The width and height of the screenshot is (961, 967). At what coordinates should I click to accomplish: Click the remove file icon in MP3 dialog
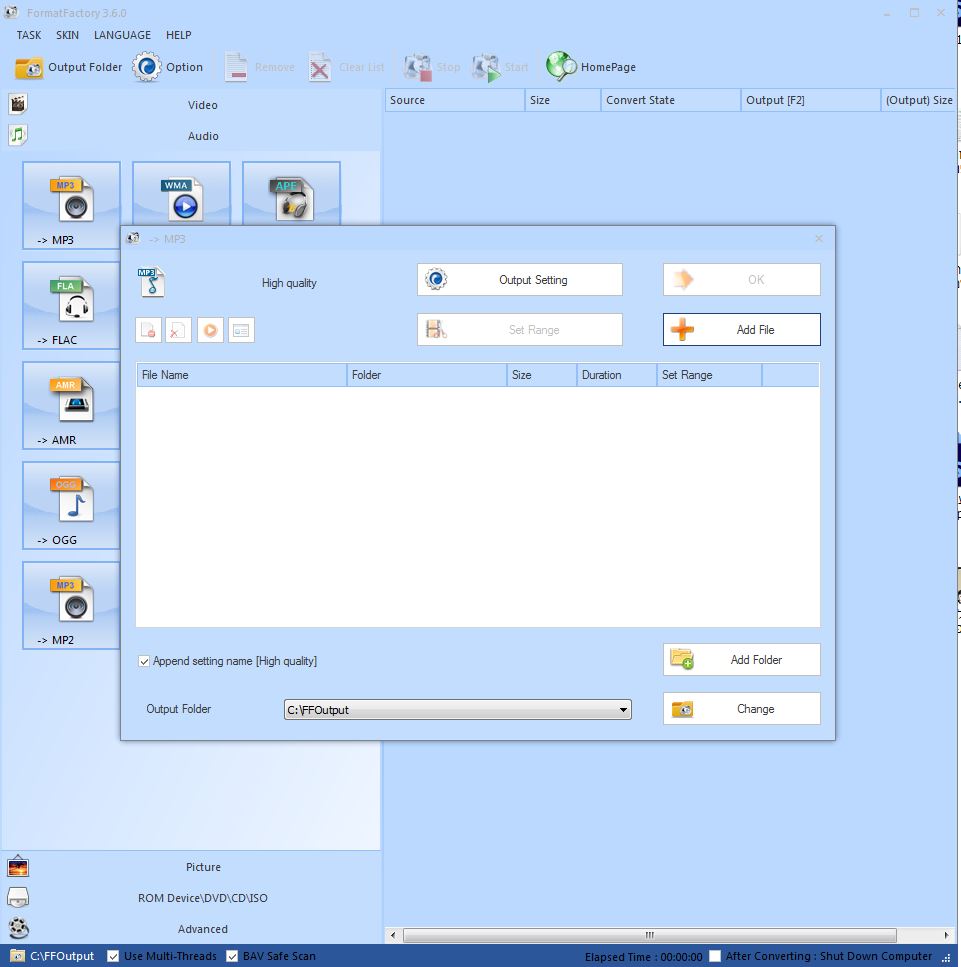(149, 330)
